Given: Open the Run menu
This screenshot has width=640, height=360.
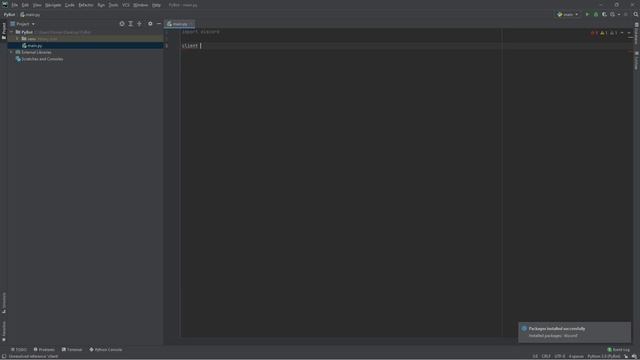Looking at the screenshot, I should coord(101,5).
